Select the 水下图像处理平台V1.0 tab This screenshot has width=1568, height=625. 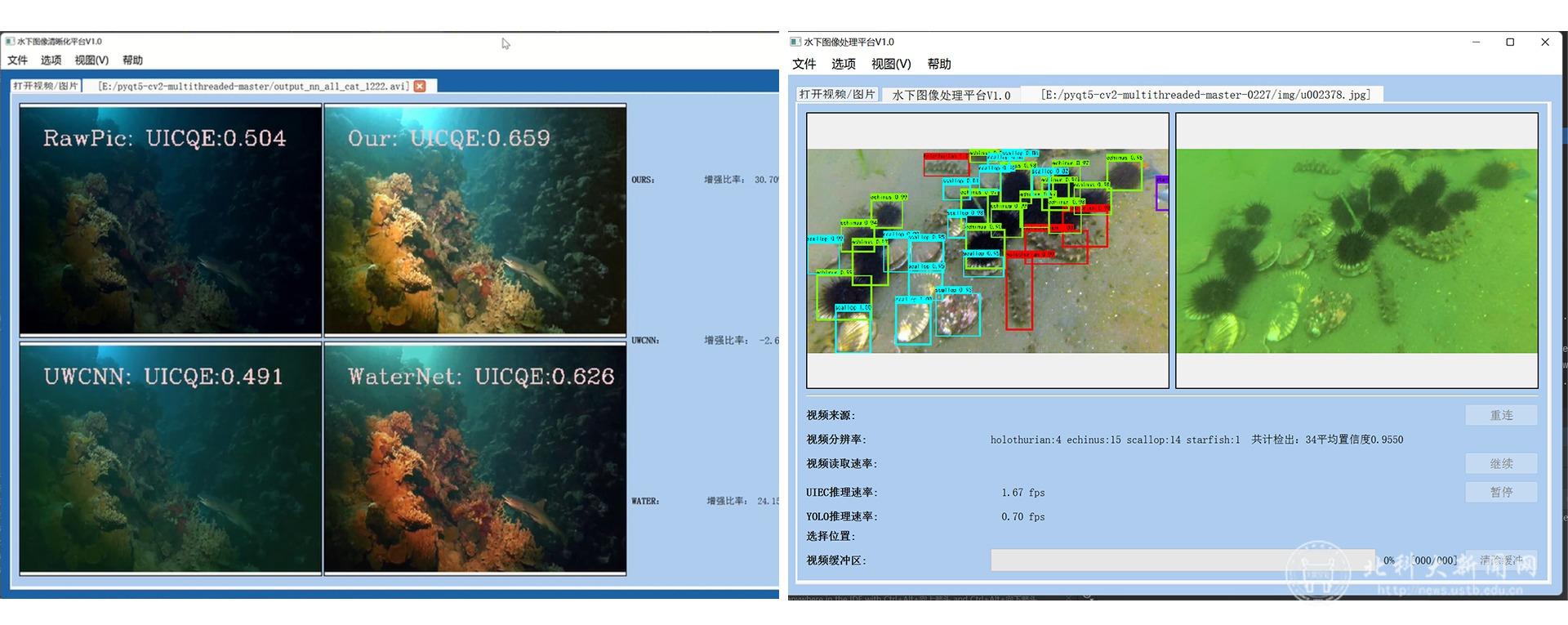pos(951,95)
